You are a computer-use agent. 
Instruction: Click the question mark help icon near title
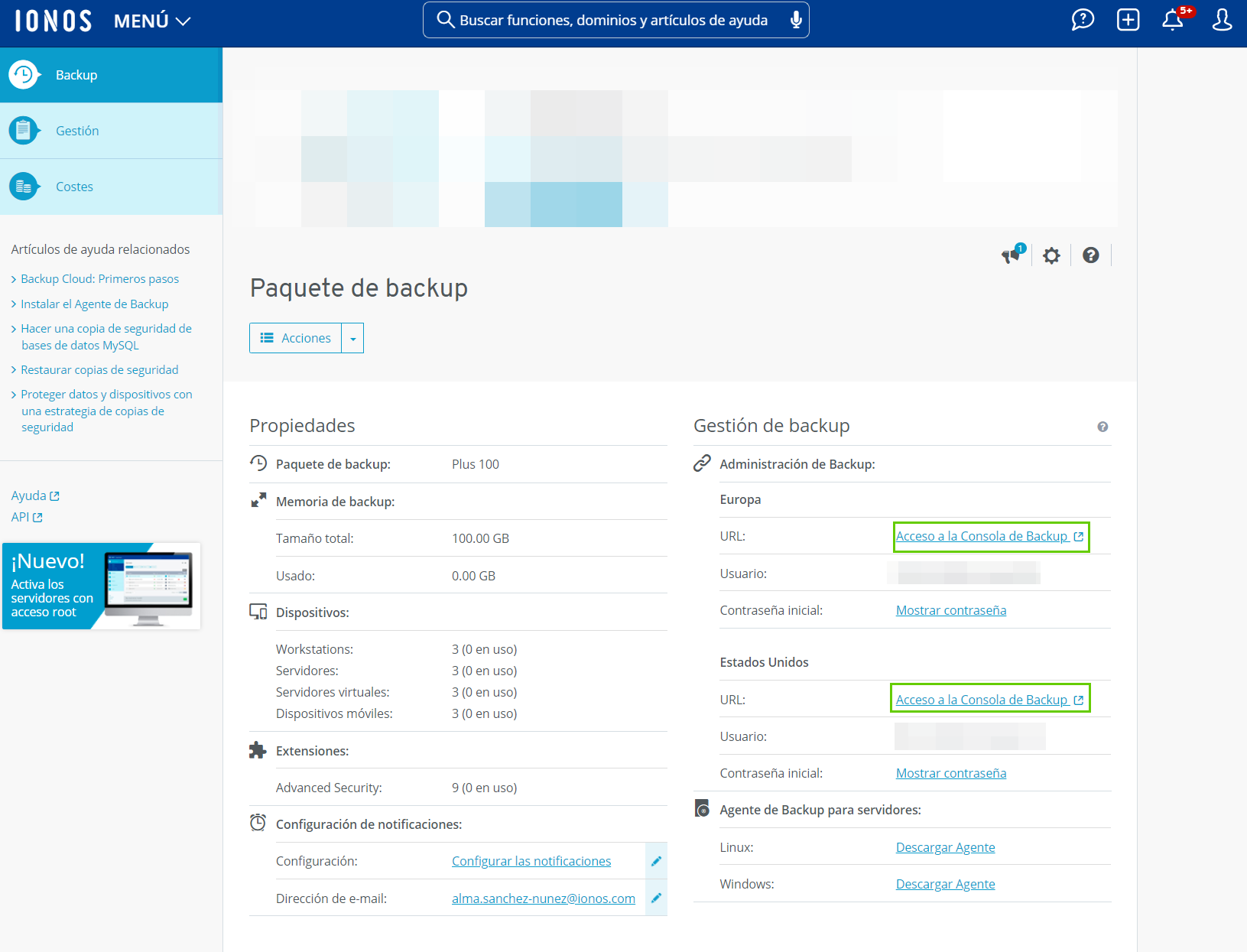(1091, 255)
